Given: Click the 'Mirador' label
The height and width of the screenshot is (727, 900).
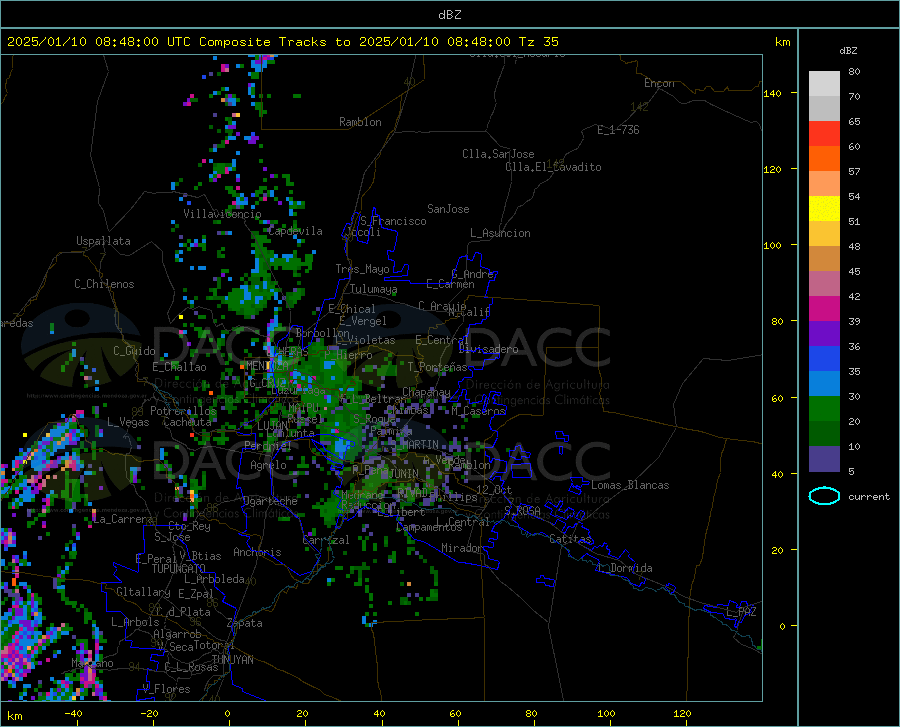Looking at the screenshot, I should 462,548.
